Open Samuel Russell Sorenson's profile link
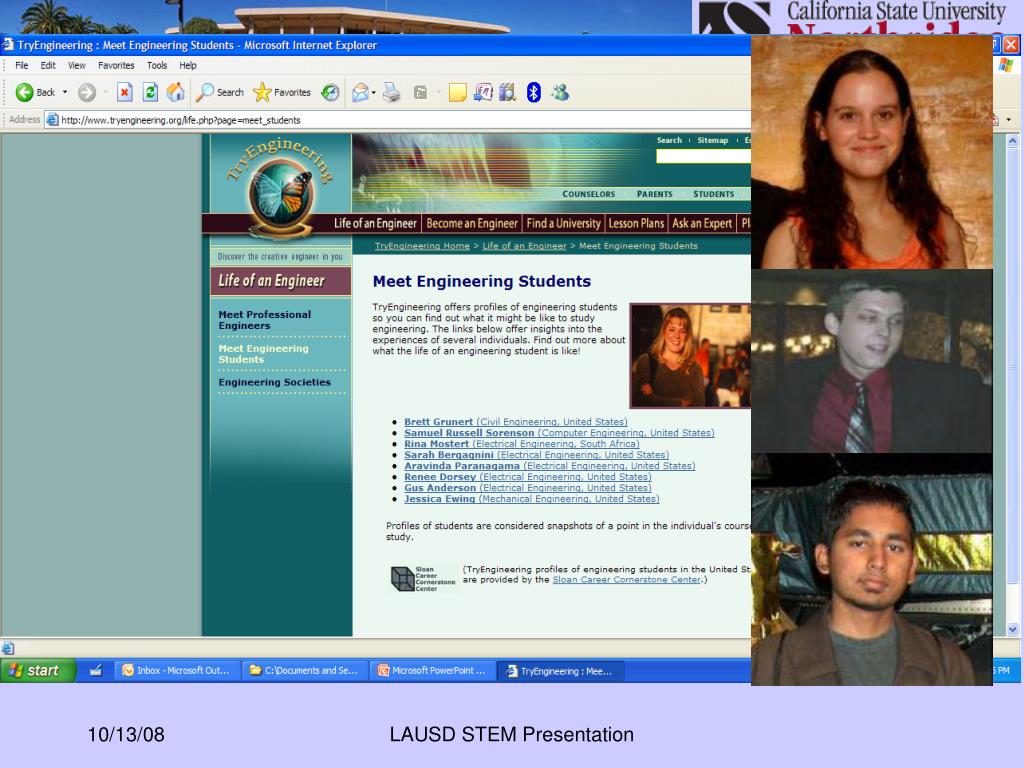Image resolution: width=1024 pixels, height=768 pixels. [x=559, y=433]
